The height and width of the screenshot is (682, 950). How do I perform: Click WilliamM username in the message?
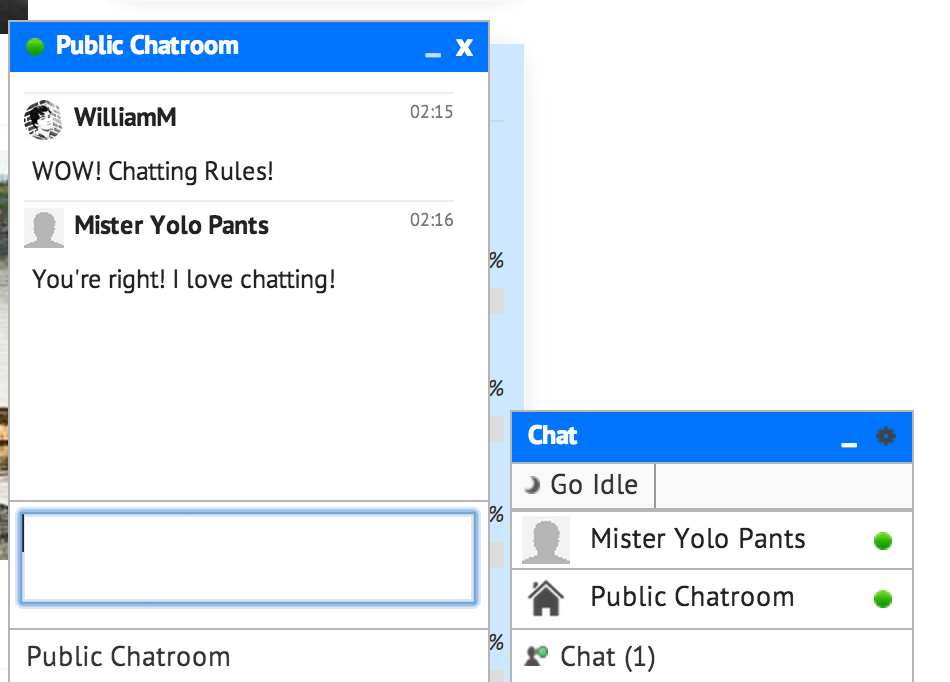pyautogui.click(x=125, y=118)
